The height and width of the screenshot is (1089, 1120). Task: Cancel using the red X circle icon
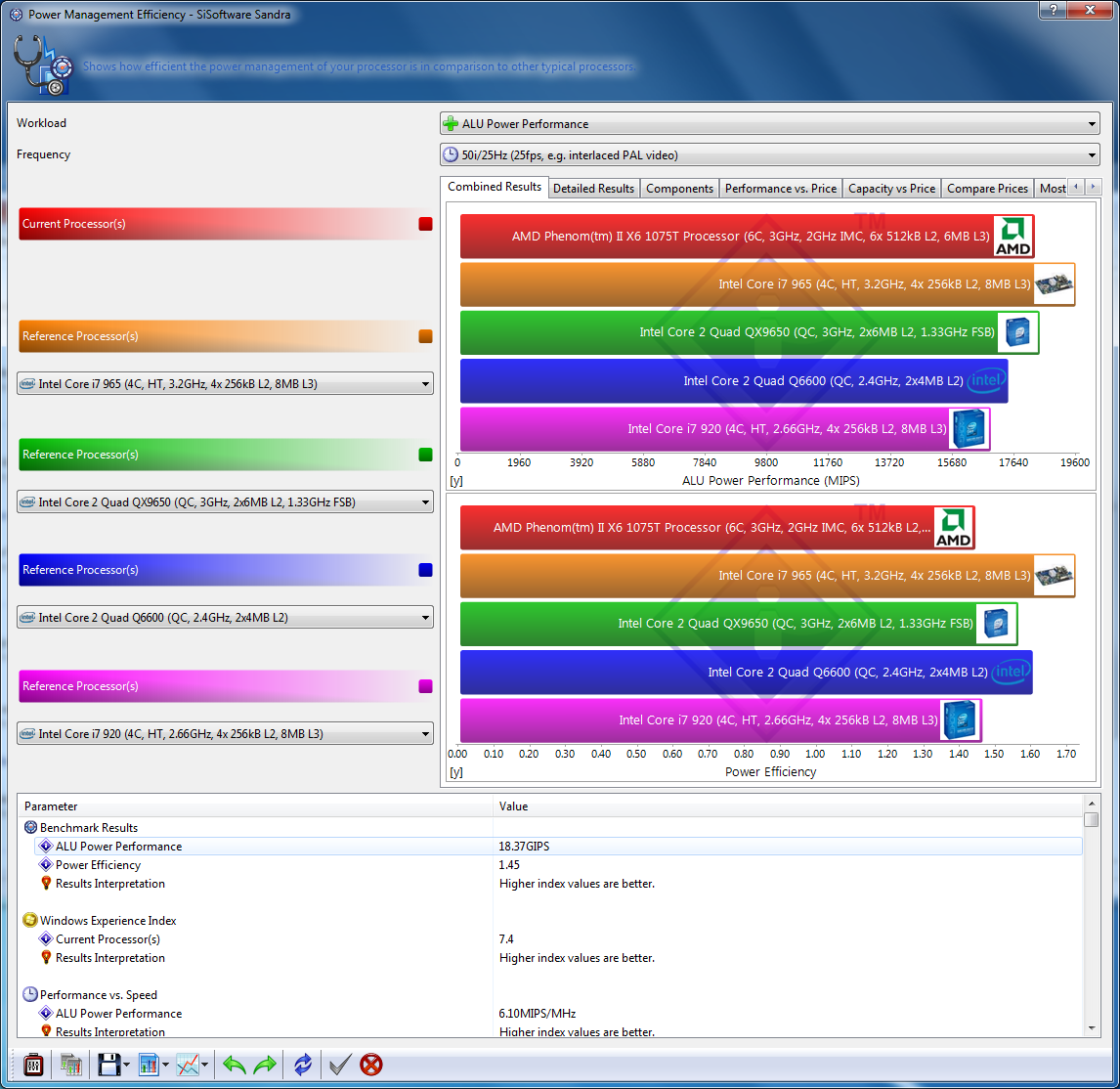tap(371, 1065)
